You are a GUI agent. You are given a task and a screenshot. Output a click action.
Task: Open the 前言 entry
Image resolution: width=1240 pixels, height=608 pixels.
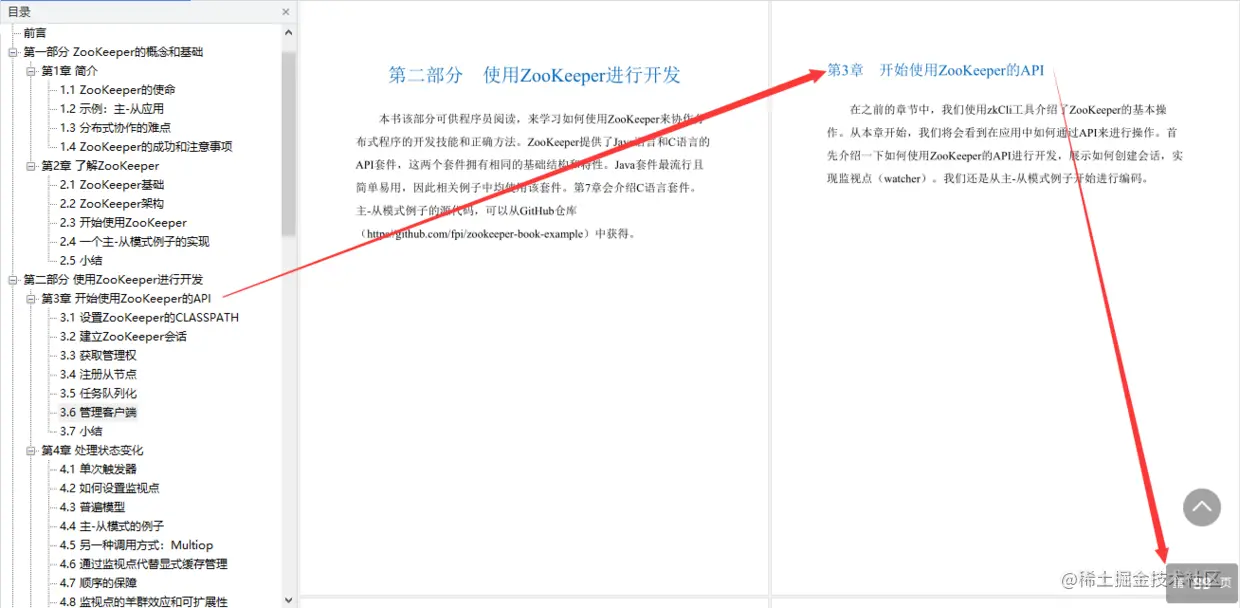coord(35,33)
